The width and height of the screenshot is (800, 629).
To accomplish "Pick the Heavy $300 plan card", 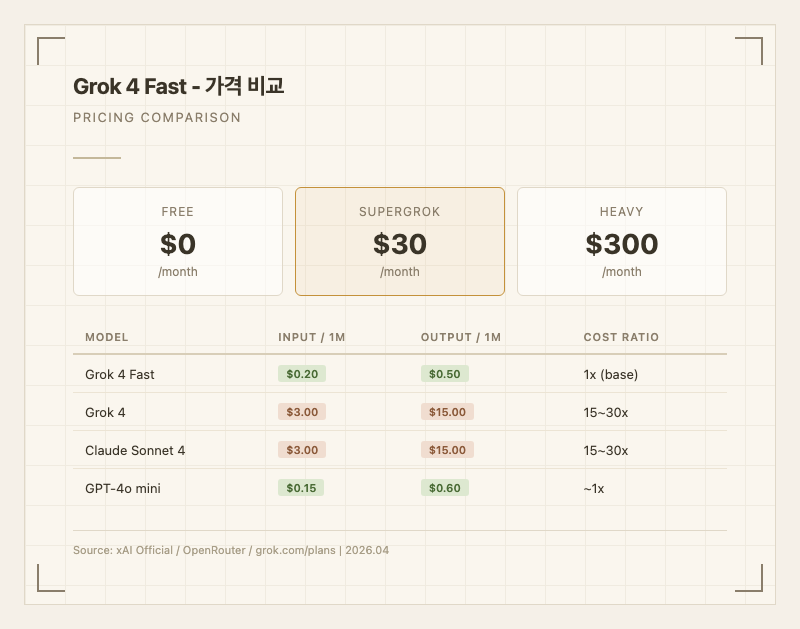I will tap(621, 242).
